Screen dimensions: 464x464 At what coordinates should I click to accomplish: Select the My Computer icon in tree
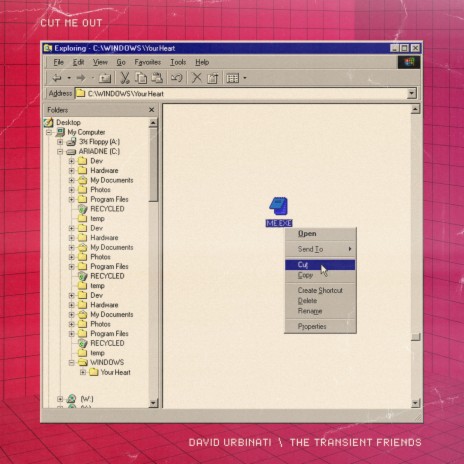click(60, 132)
